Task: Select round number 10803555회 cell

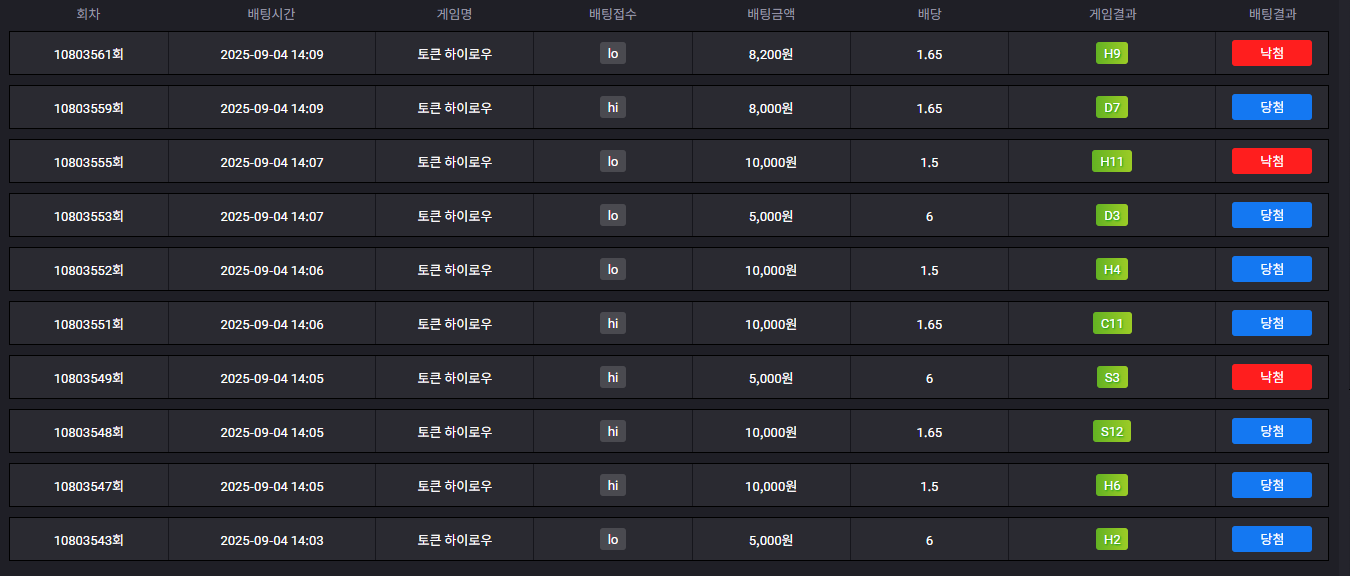Action: 89,161
